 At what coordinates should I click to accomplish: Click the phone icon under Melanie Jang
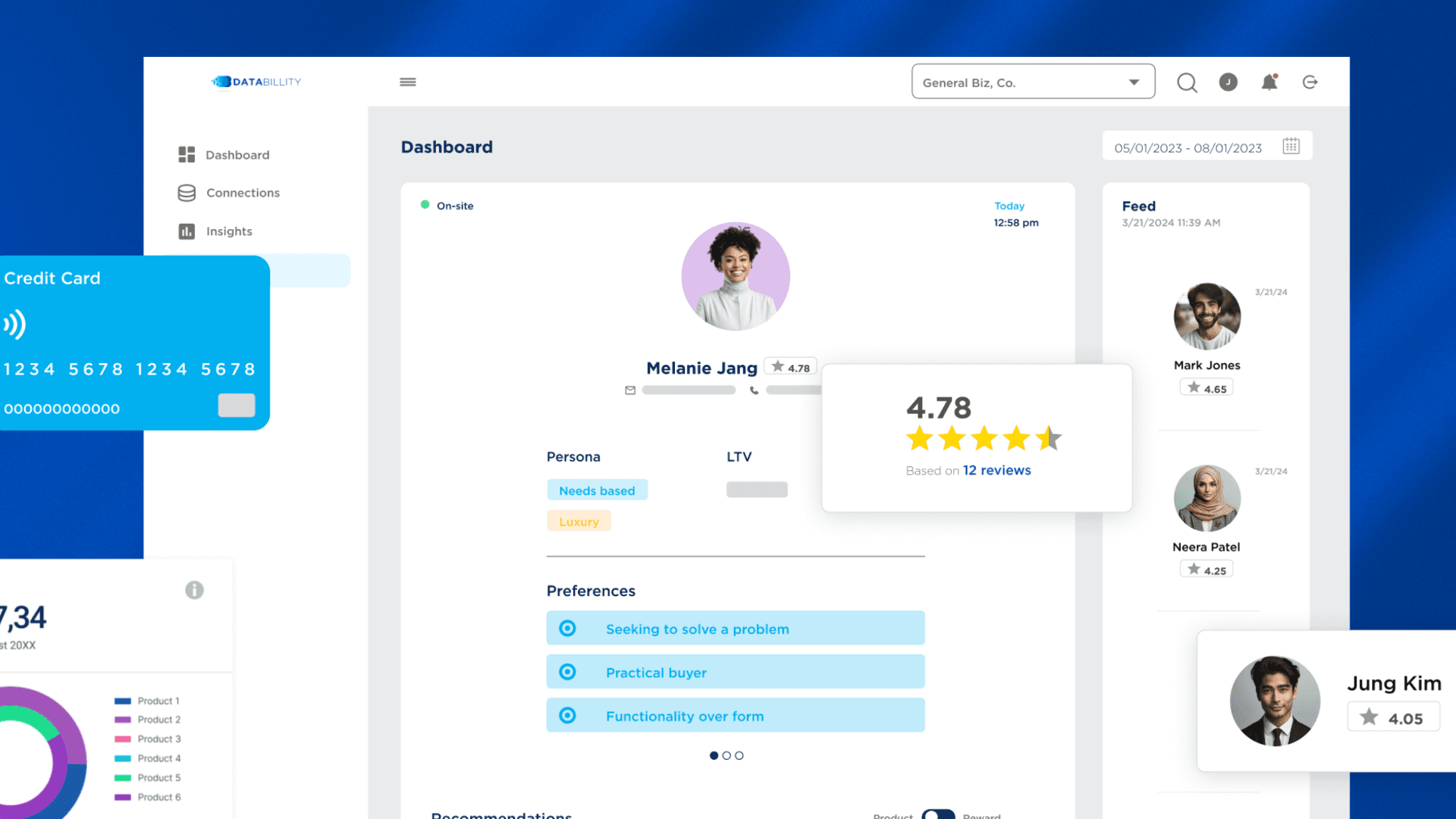click(x=754, y=391)
